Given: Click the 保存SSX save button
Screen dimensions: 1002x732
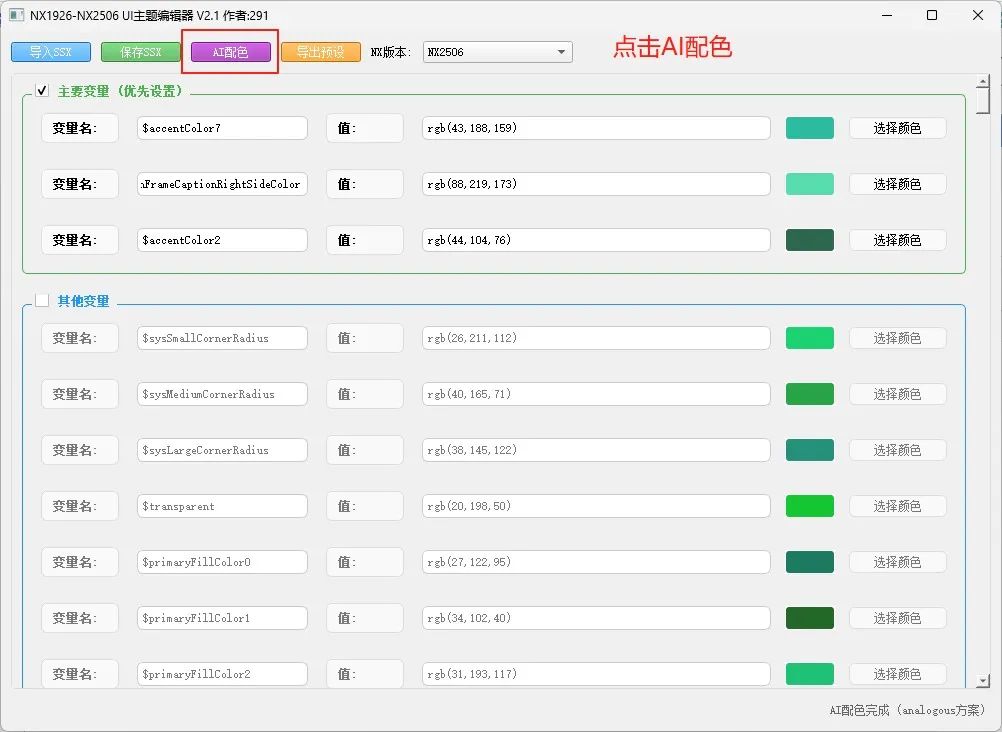Looking at the screenshot, I should tap(141, 52).
